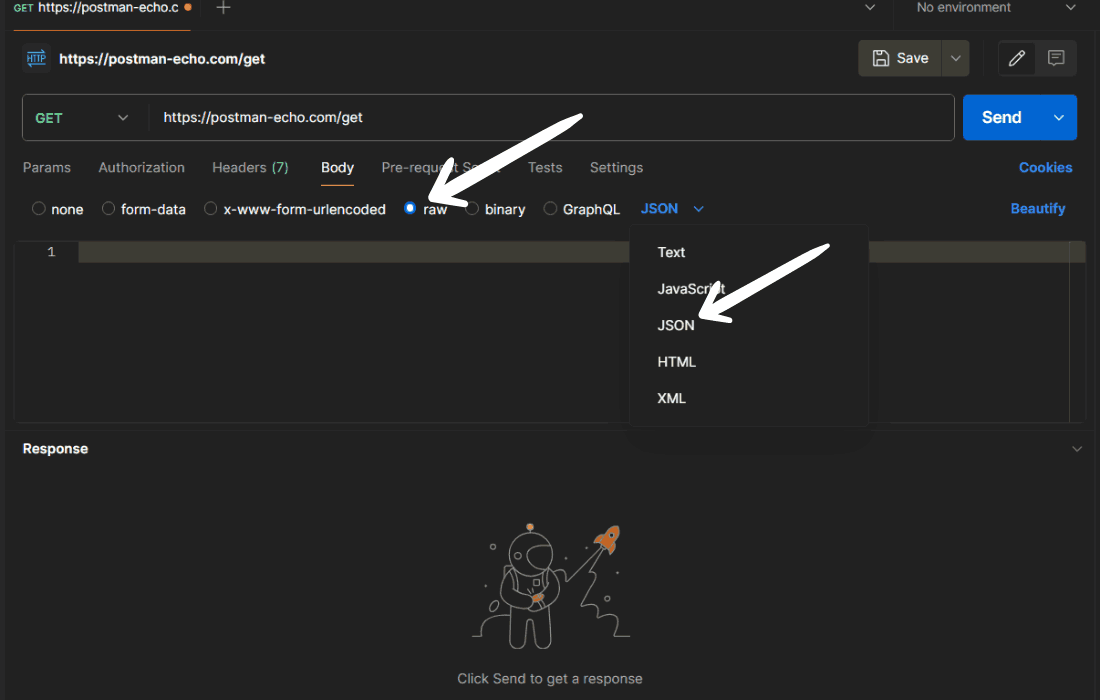This screenshot has height=700, width=1100.
Task: Switch to the Headers (7) tab
Action: (250, 168)
